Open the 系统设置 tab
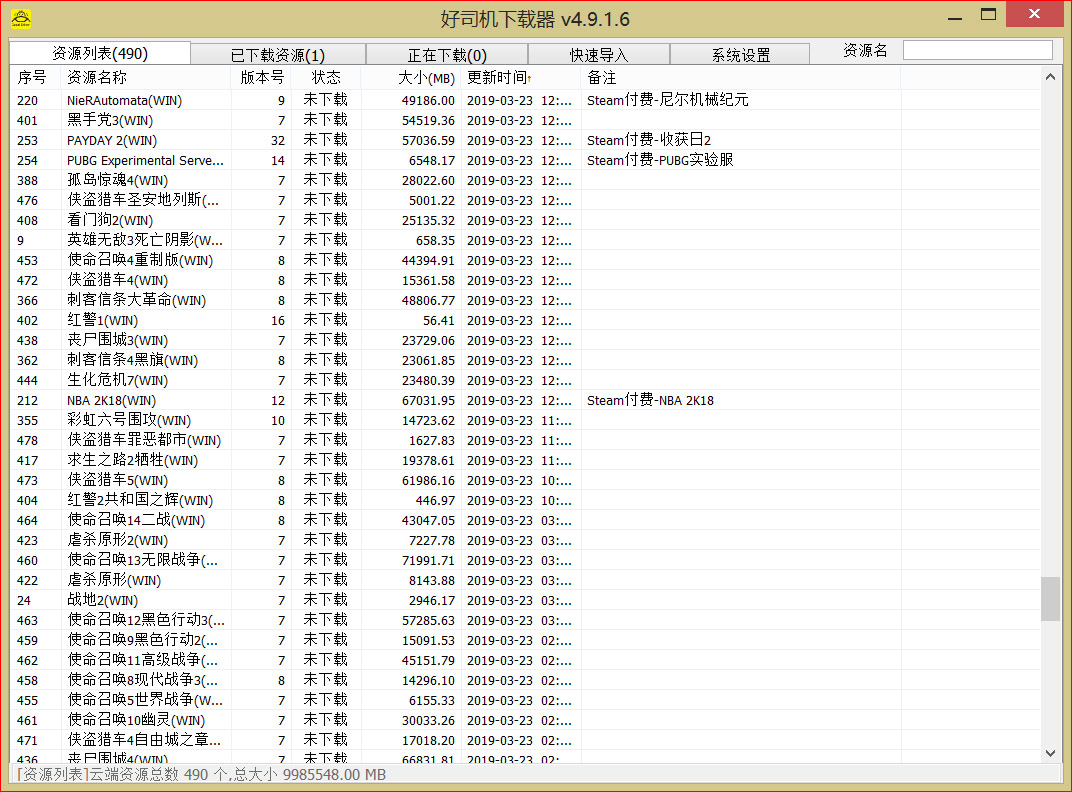The image size is (1072, 792). [x=740, y=55]
